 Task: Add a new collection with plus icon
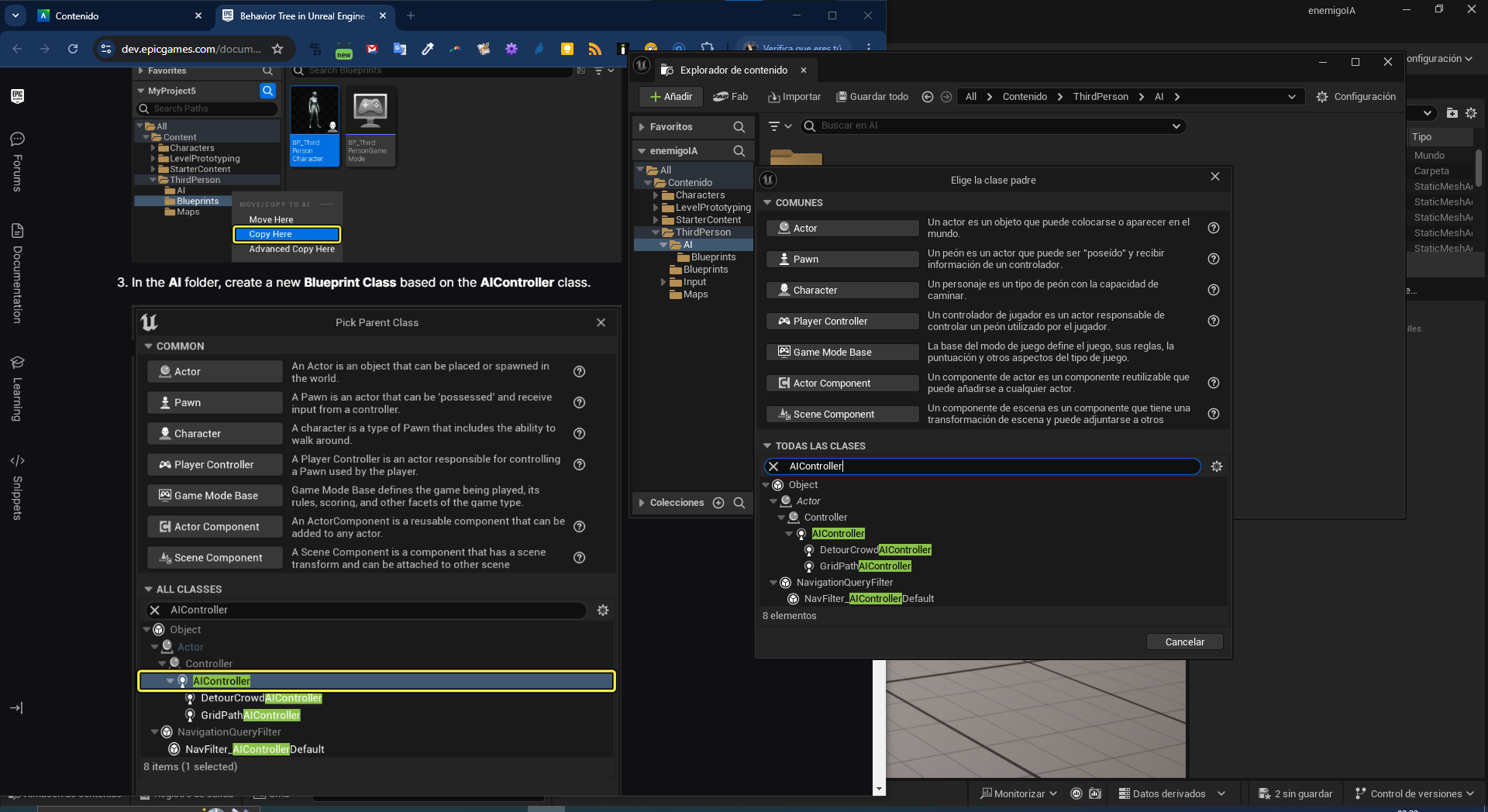coord(718,503)
